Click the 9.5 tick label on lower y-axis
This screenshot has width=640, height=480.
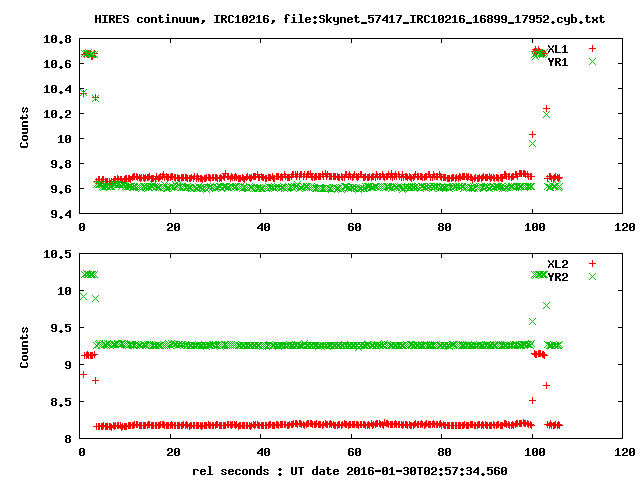61,328
